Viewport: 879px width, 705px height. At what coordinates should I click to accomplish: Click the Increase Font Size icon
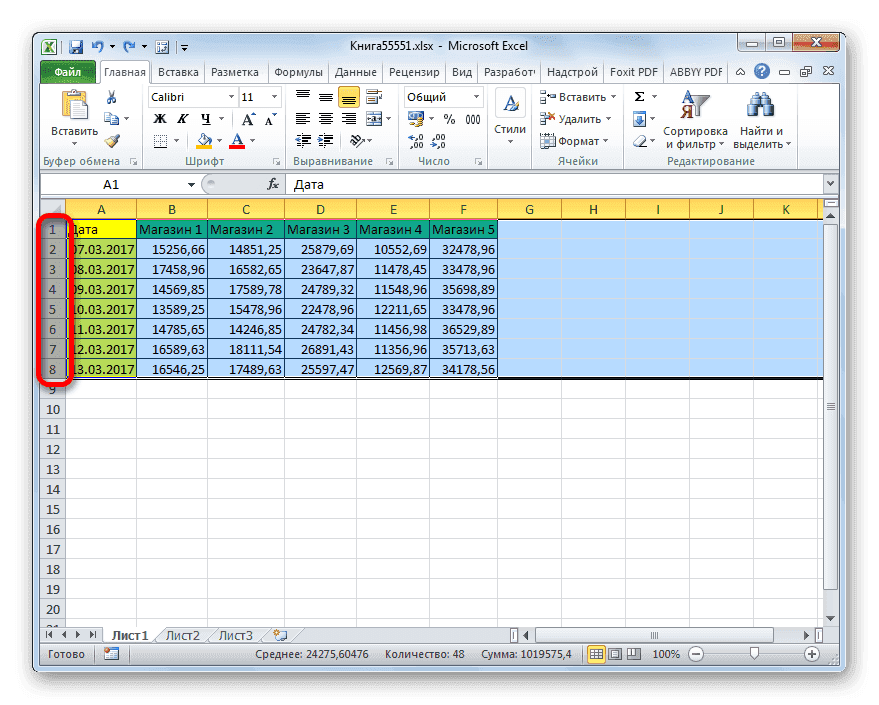tap(247, 116)
